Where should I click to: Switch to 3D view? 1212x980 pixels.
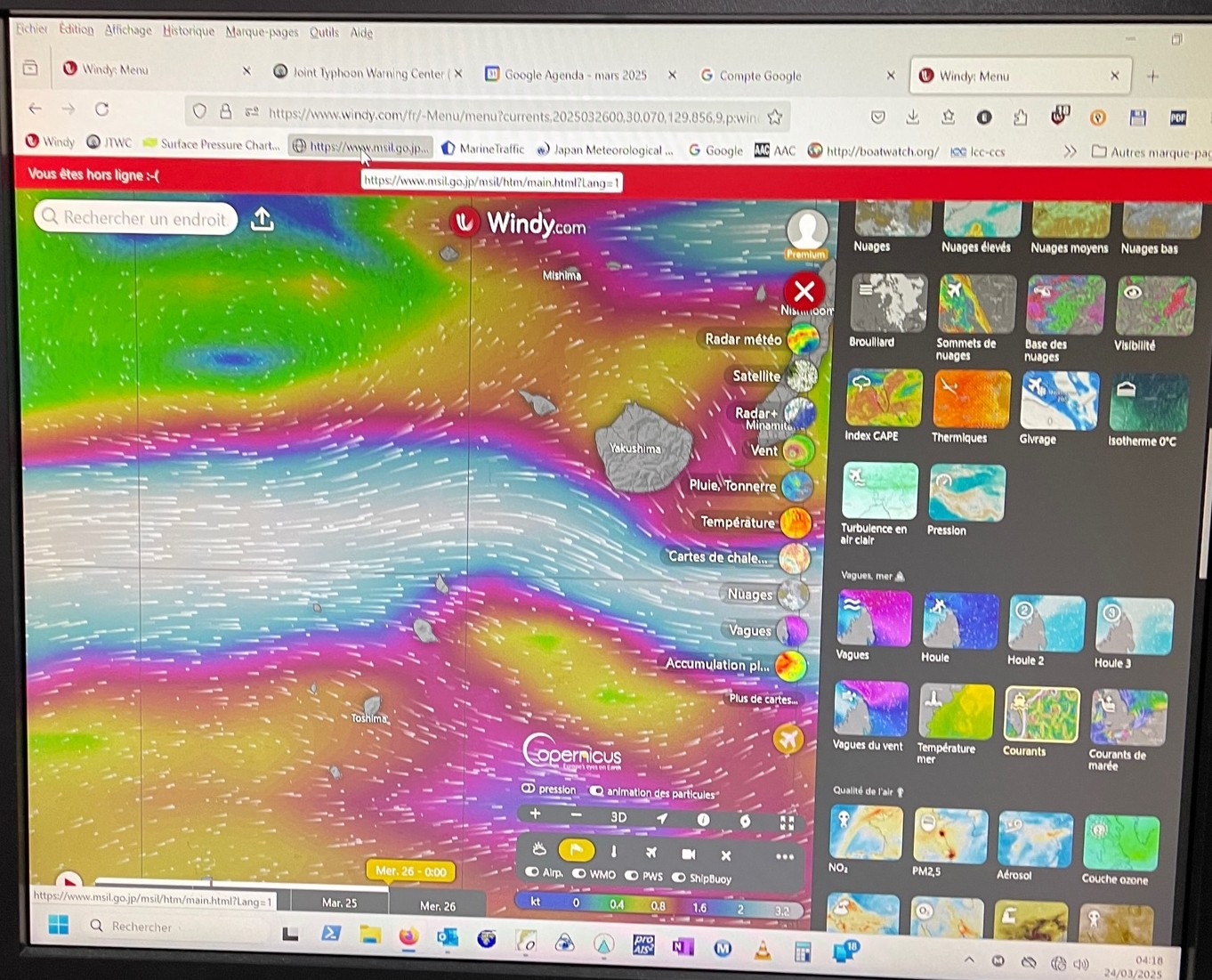618,817
